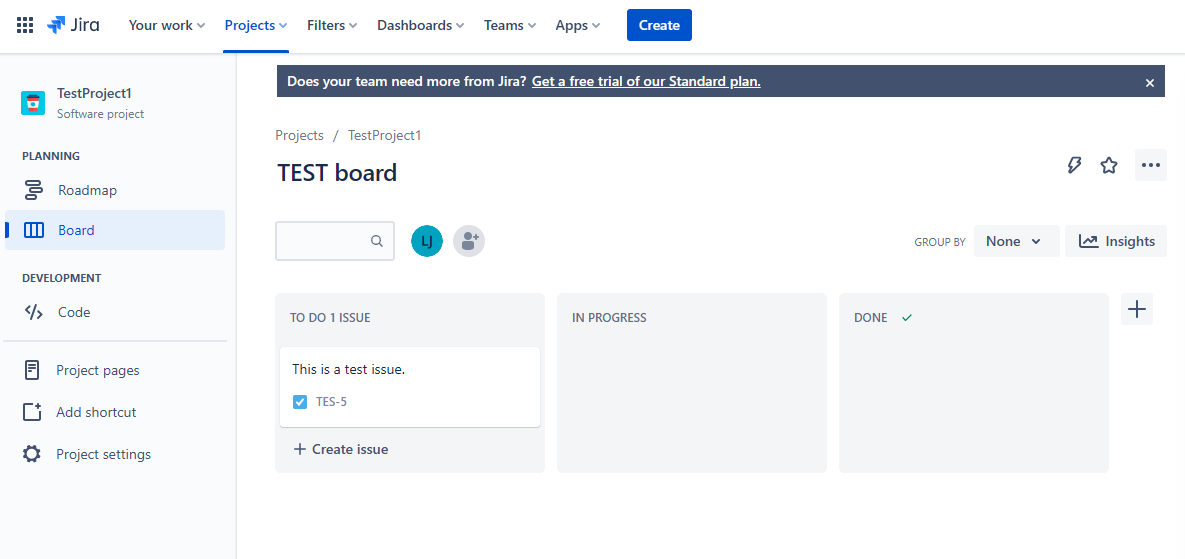Viewport: 1185px width, 559px height.
Task: Click the Jira logo
Action: [73, 25]
